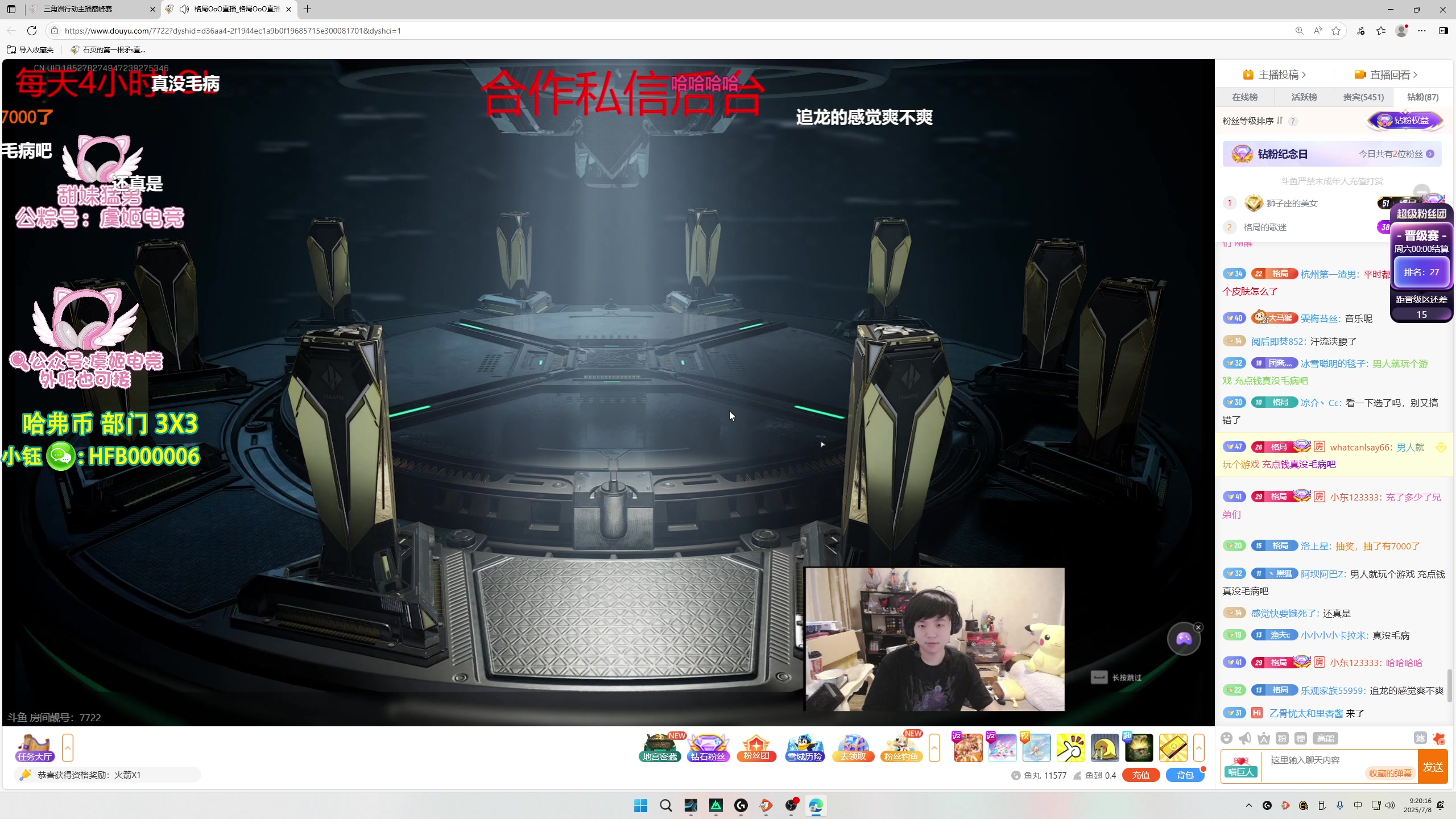Select the crying yellow blob gift
Viewport: 1456px width, 819px height.
(1105, 747)
